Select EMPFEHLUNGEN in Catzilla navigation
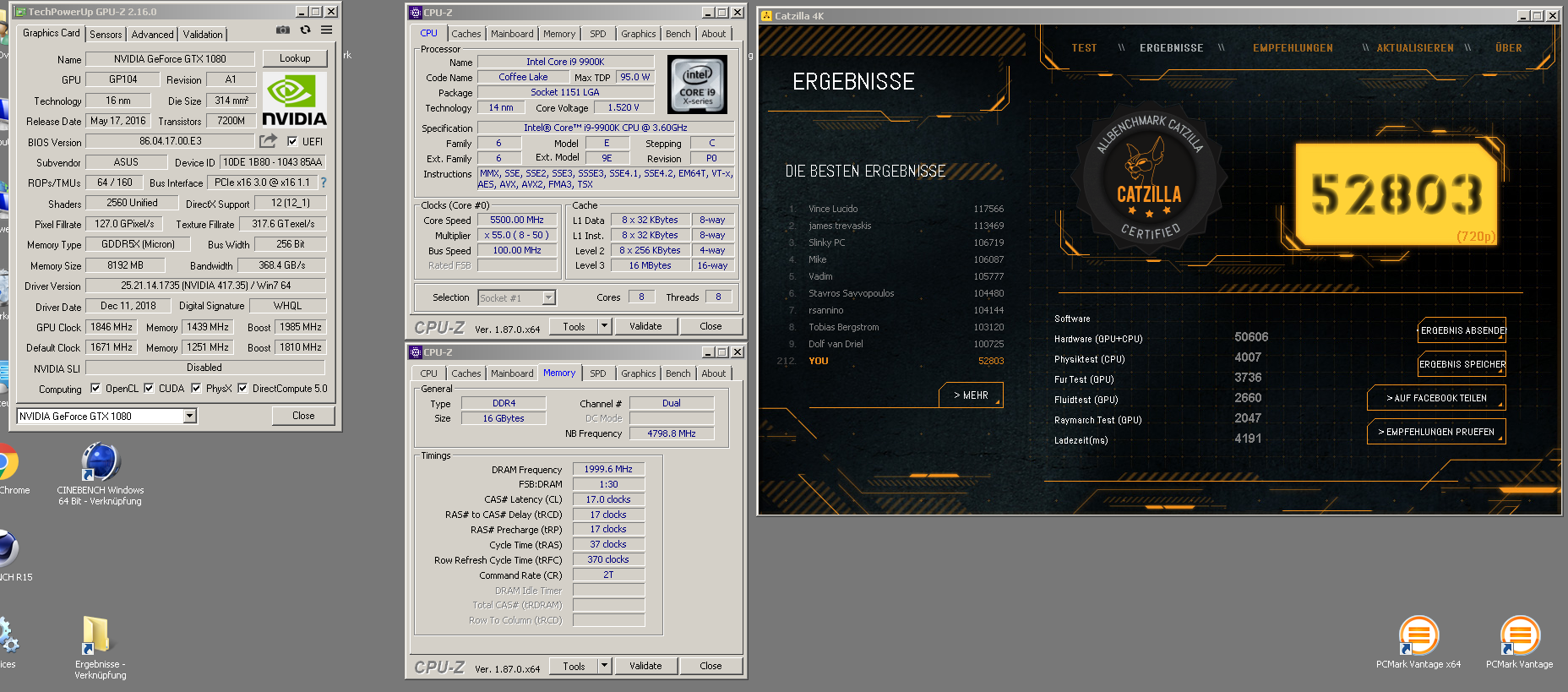The image size is (1568, 692). [x=1293, y=48]
